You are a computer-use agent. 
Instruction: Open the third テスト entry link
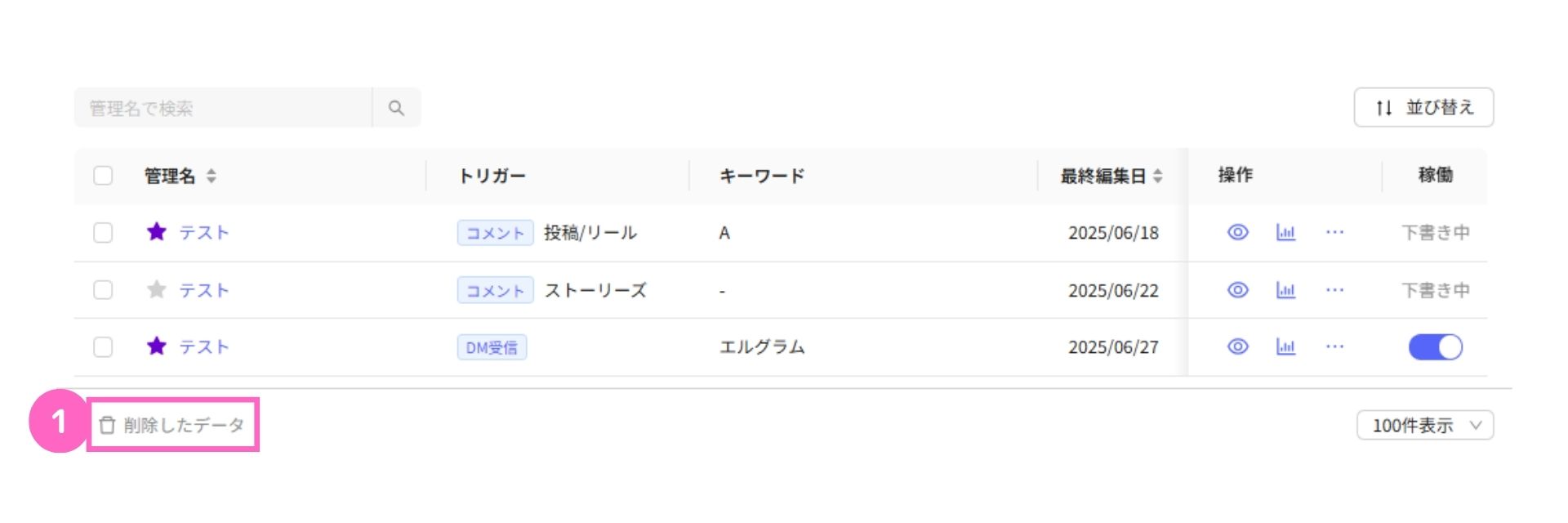(204, 346)
